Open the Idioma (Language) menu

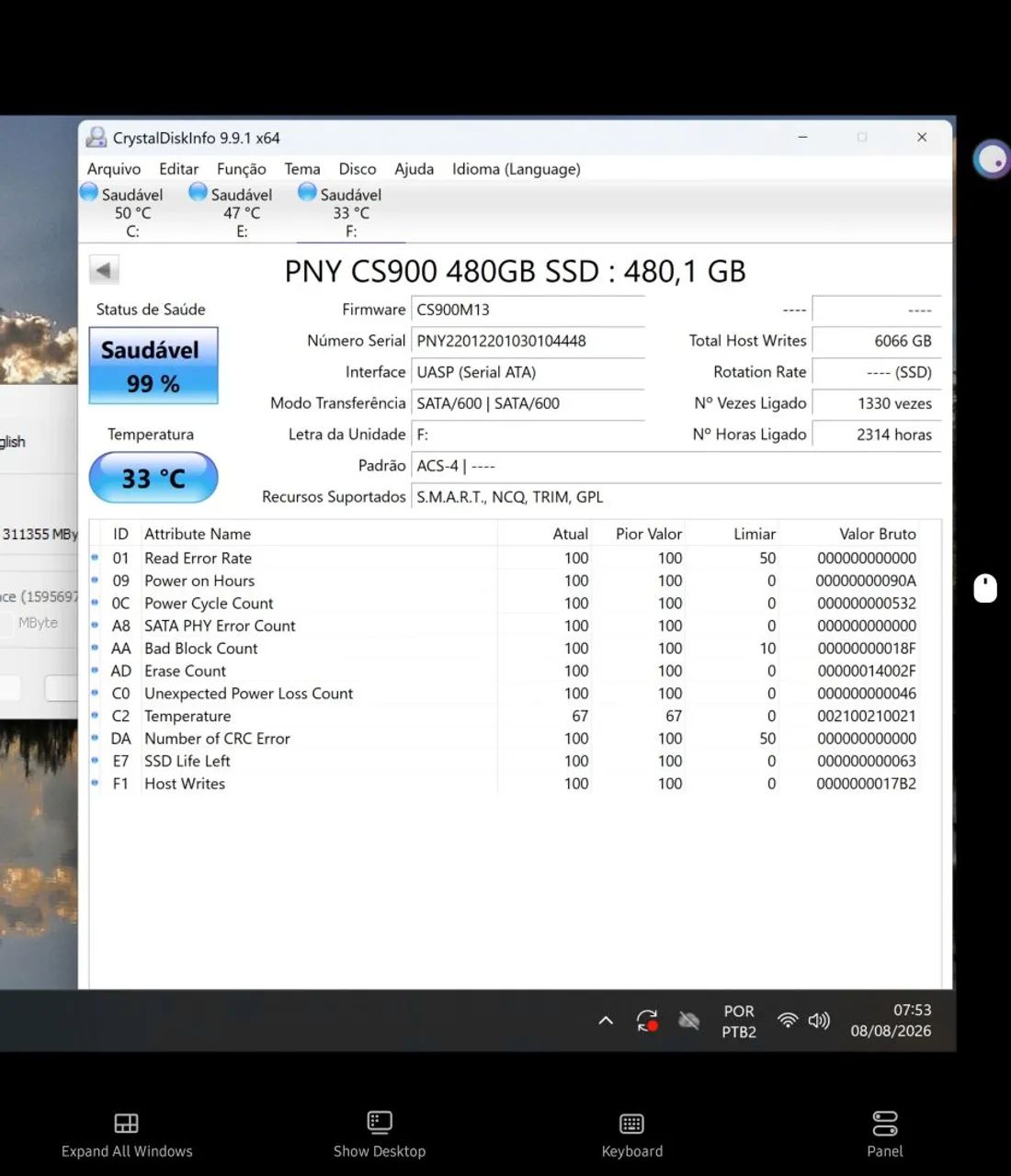(517, 169)
